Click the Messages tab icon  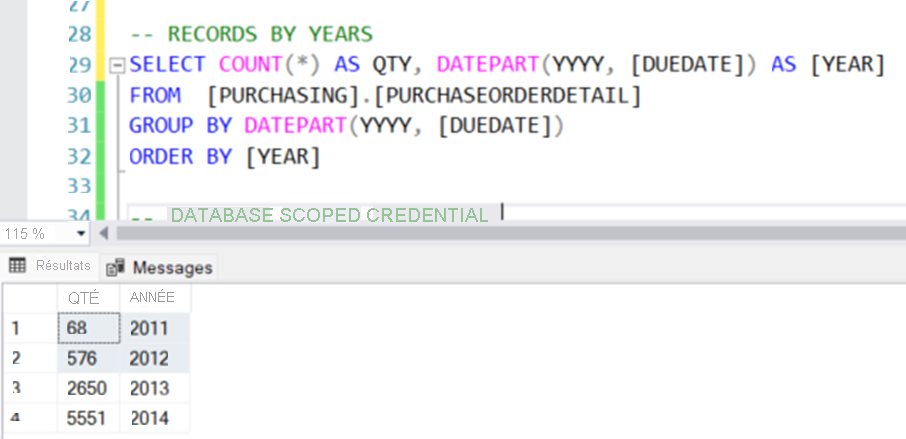coord(116,267)
